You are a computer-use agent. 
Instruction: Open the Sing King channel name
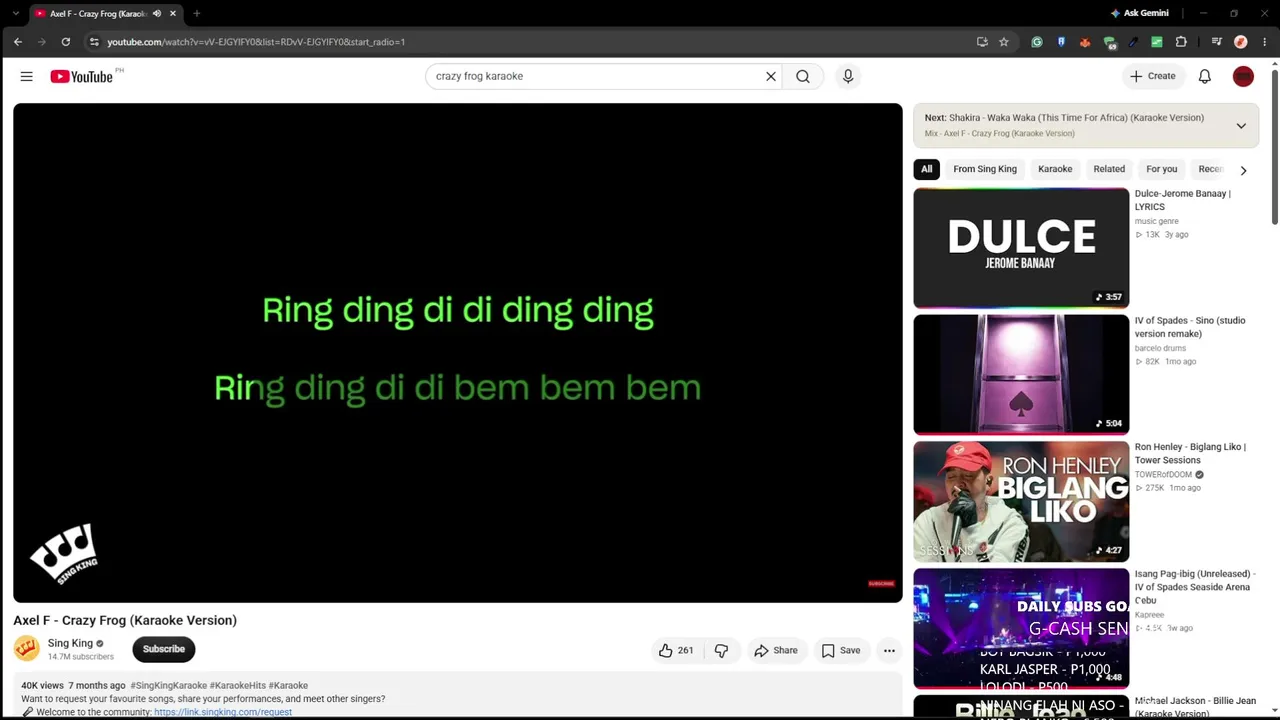pos(70,643)
